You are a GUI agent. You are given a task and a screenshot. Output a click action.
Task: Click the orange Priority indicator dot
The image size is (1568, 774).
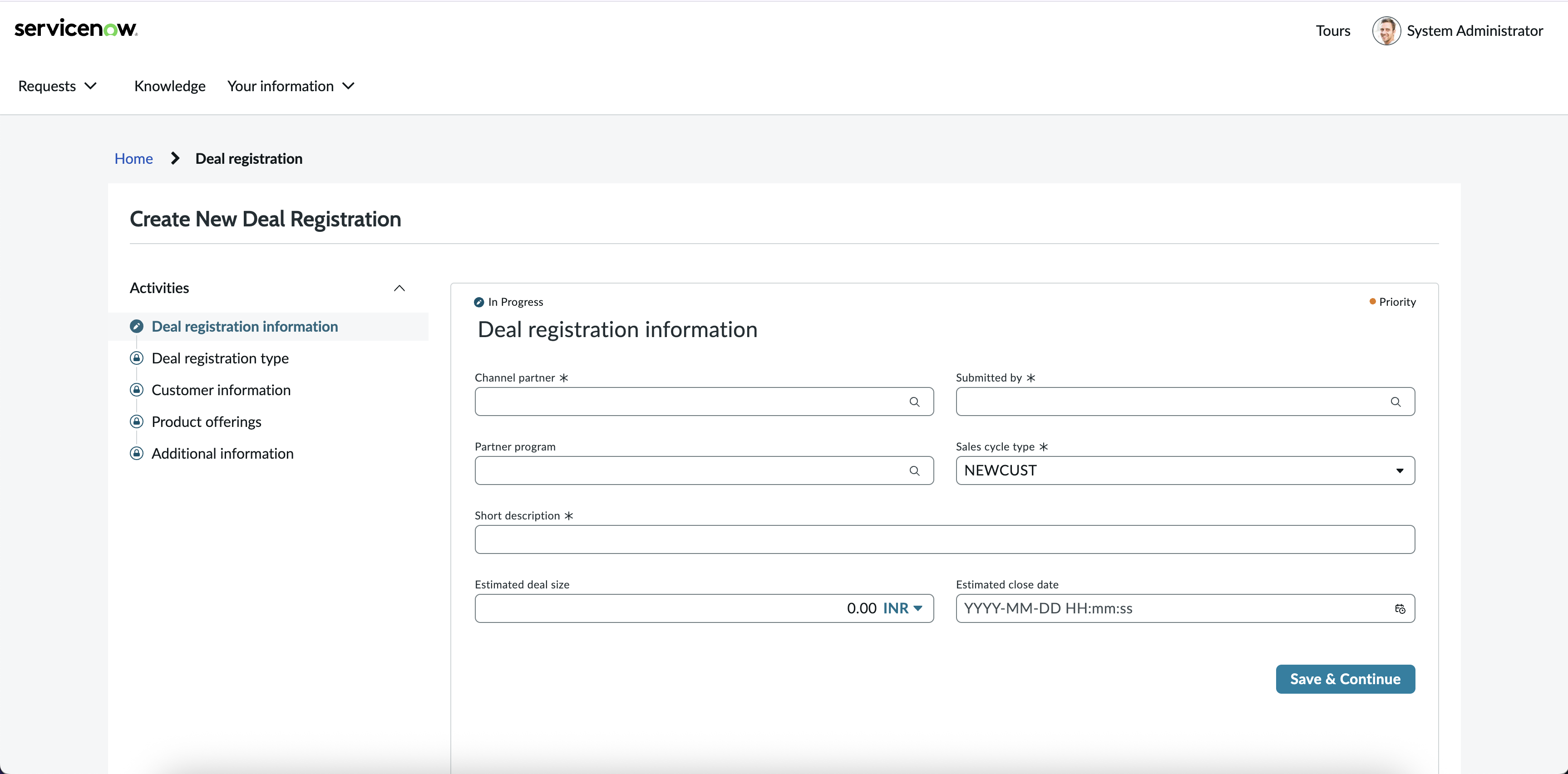tap(1373, 301)
